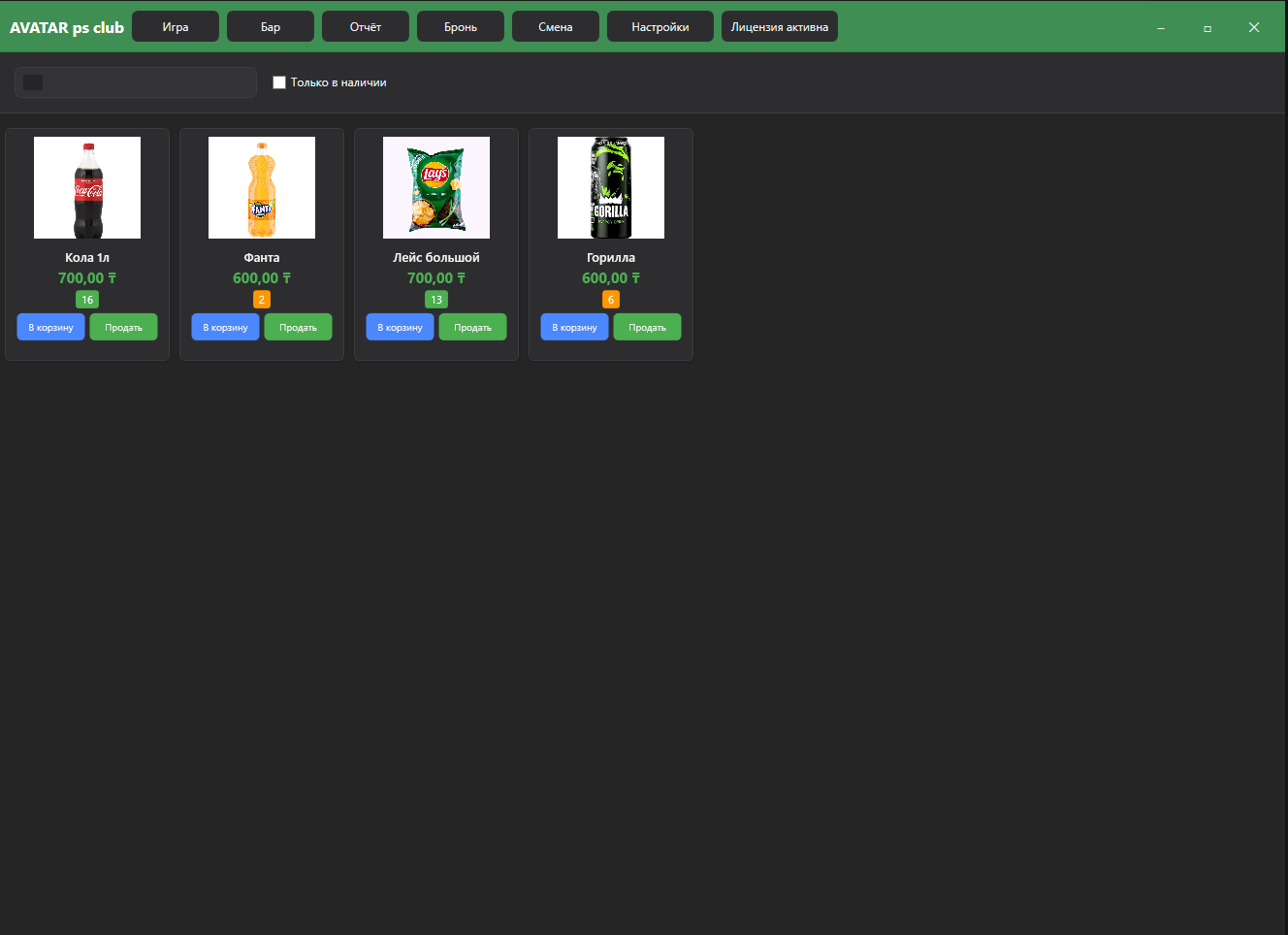The width and height of the screenshot is (1288, 935).
Task: Click the Coca-Cola bottle product image
Action: coord(87,187)
